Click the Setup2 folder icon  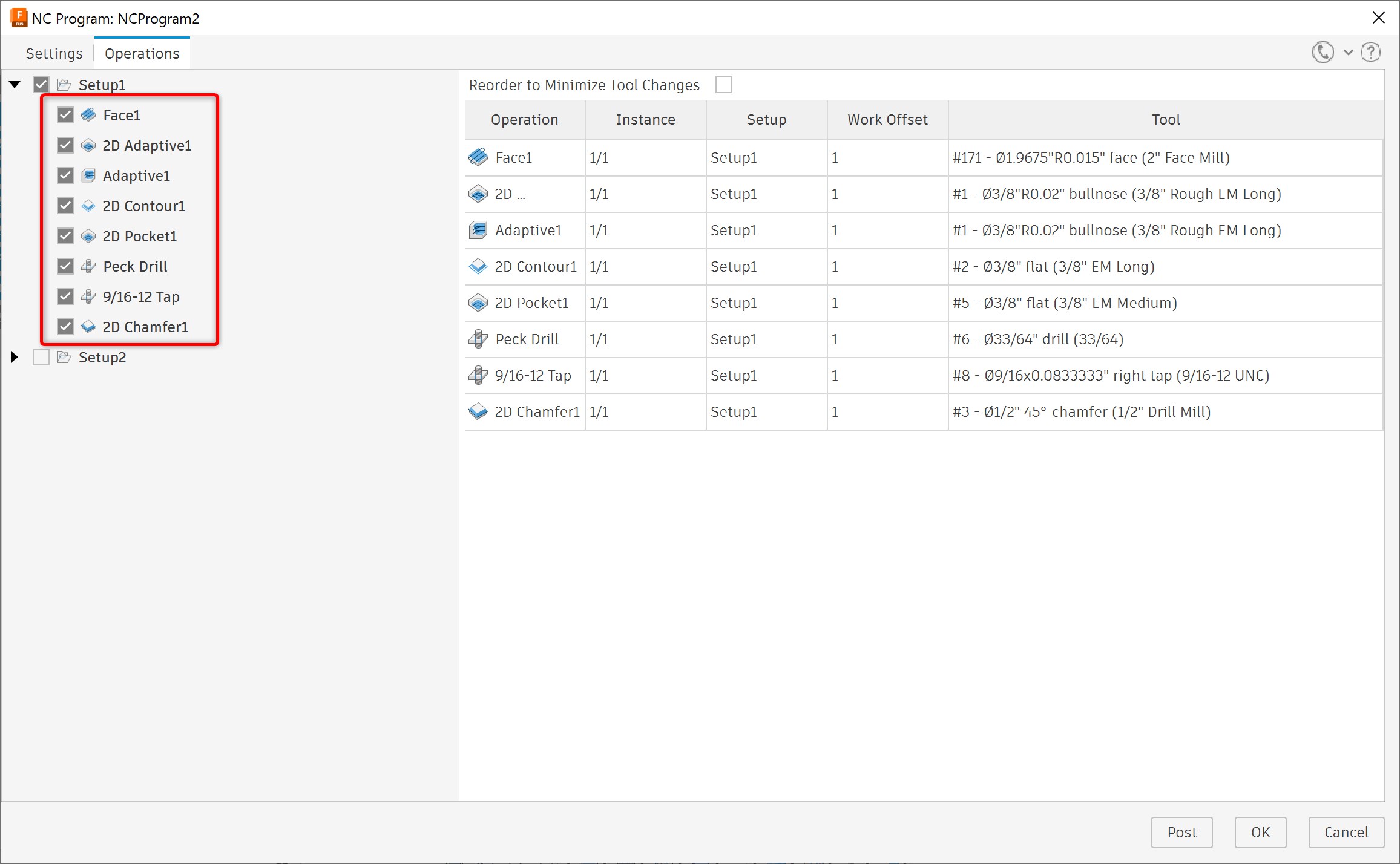coord(64,357)
